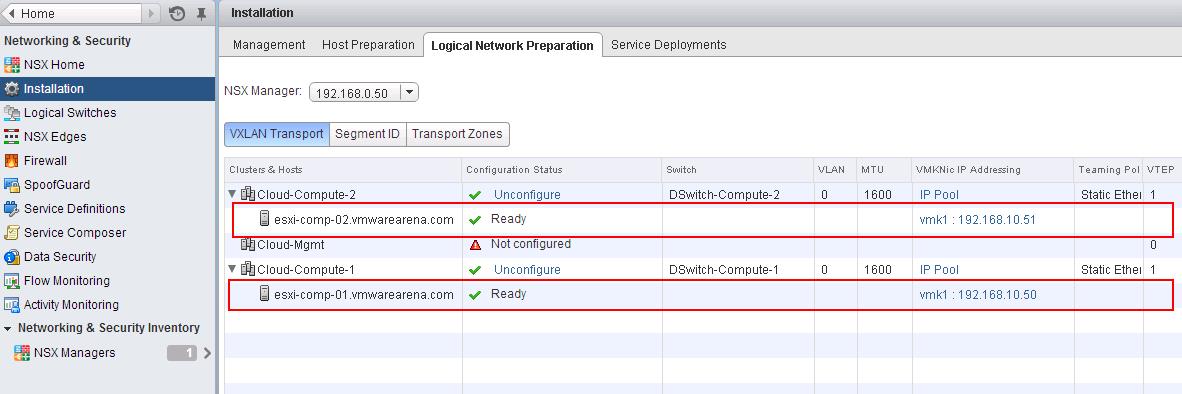
Task: Open the Firewall flame icon
Action: [12, 160]
